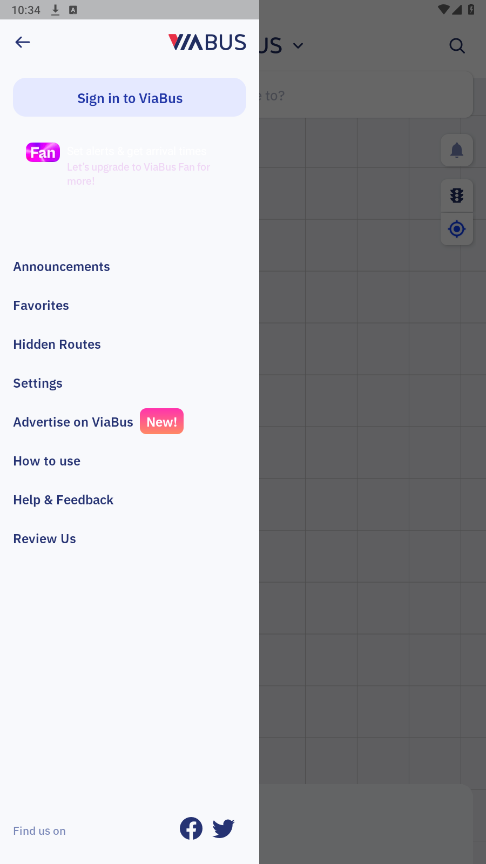Open the ViaBus Twitter icon

223,829
